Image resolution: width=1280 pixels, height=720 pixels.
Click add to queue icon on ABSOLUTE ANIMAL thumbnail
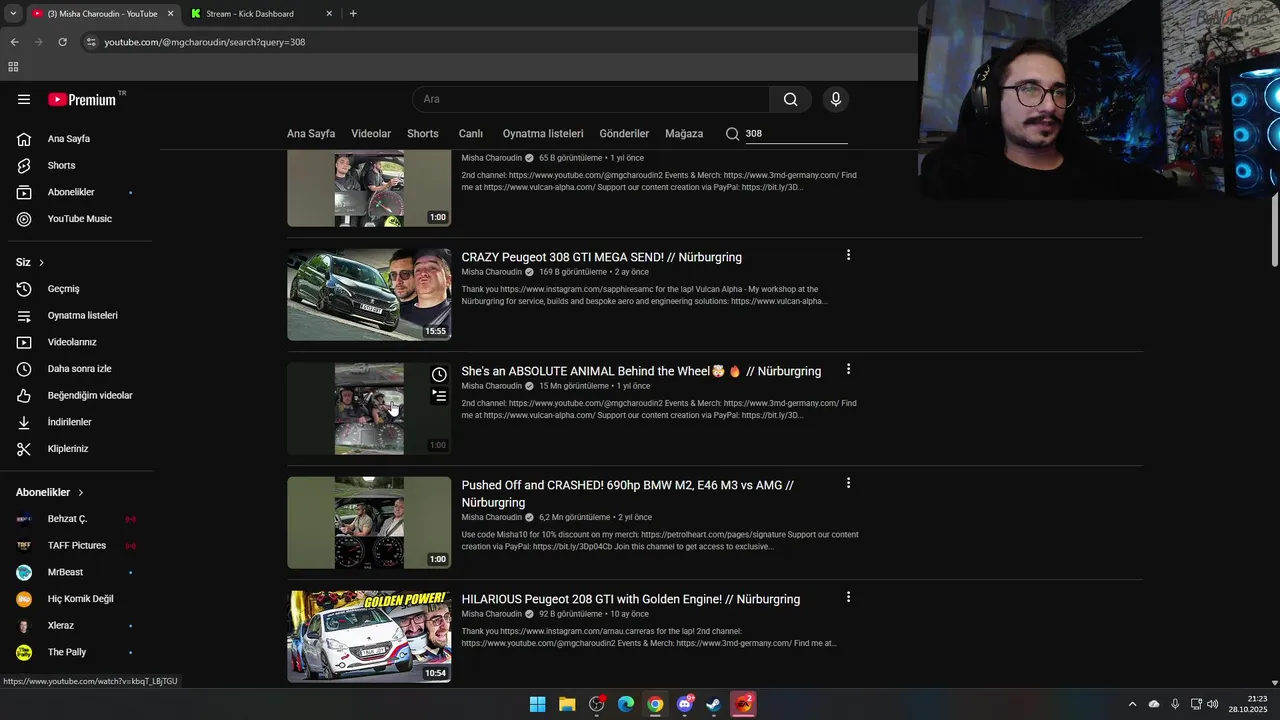point(439,396)
